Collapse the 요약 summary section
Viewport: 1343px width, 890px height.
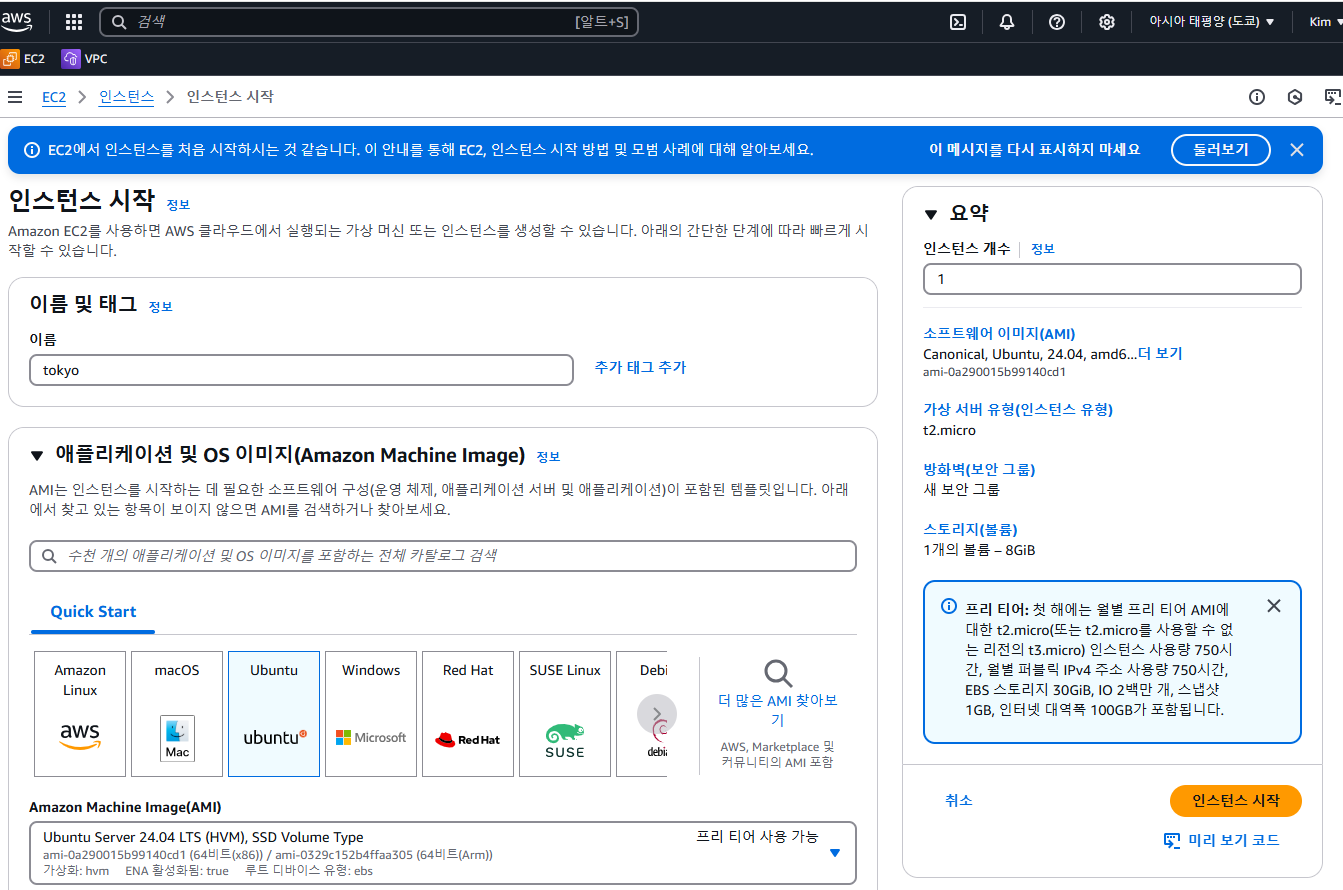tap(931, 214)
